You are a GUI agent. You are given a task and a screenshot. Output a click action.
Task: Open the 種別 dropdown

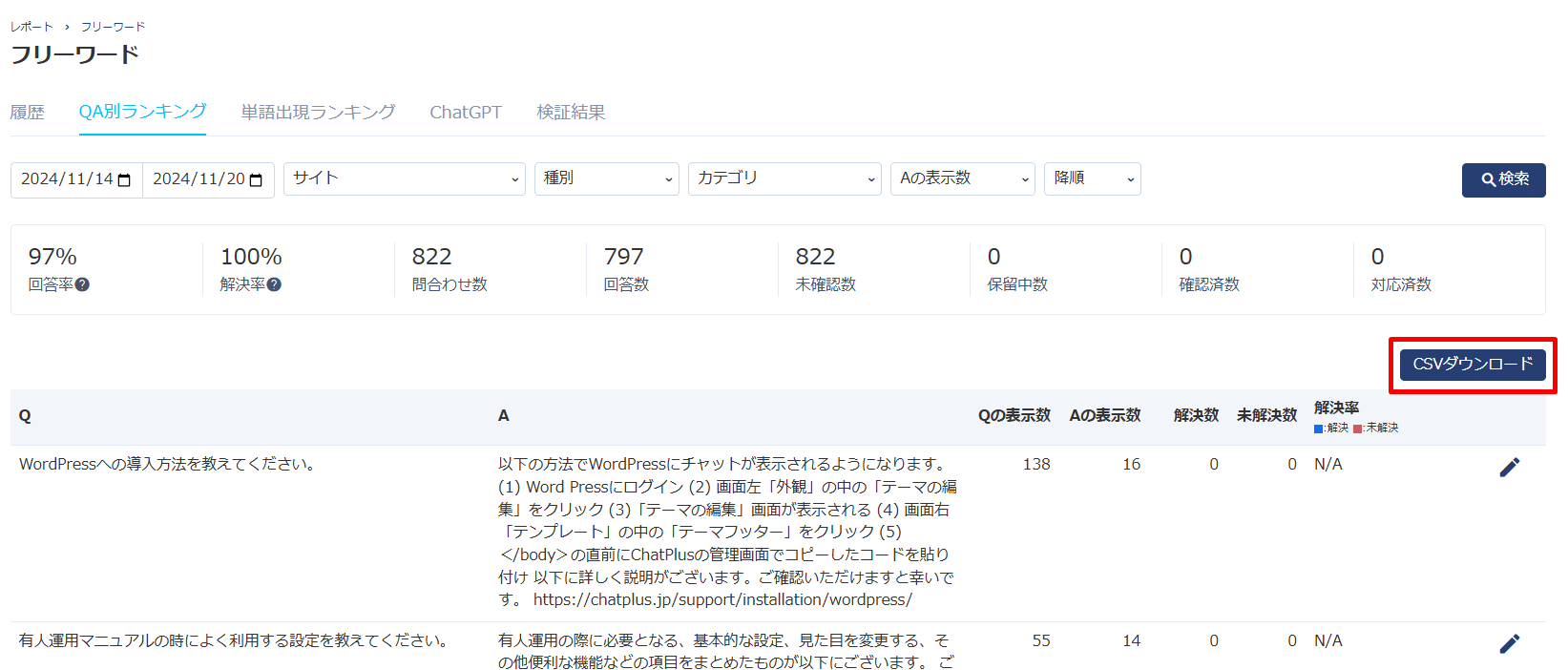[x=606, y=178]
